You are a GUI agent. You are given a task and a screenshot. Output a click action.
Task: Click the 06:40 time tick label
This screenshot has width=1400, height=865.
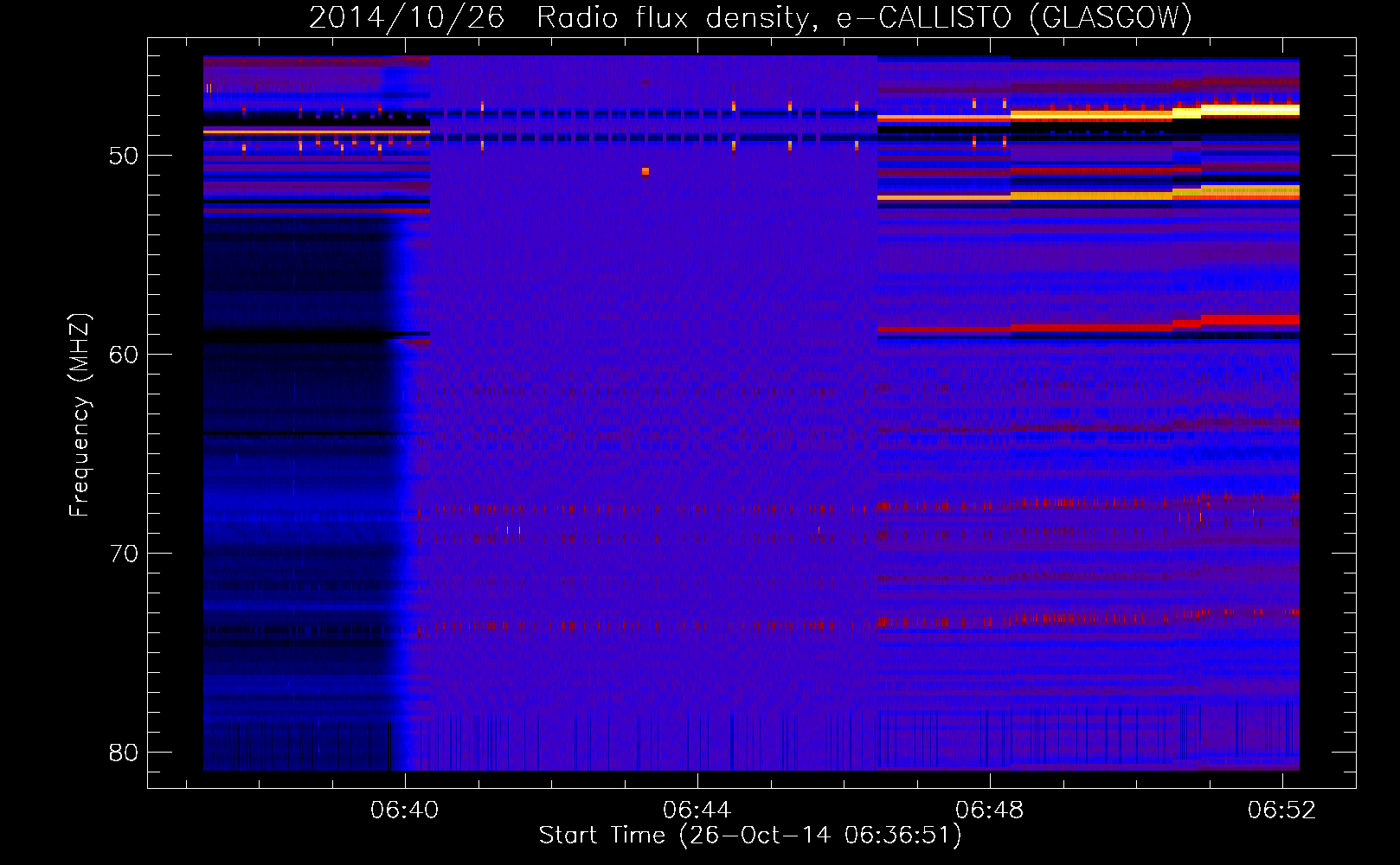tap(404, 810)
